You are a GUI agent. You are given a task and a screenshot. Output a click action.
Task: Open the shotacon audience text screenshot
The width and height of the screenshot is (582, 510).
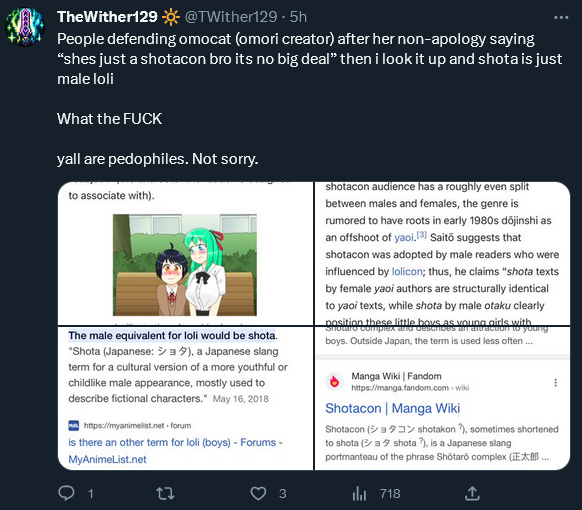pyautogui.click(x=442, y=254)
